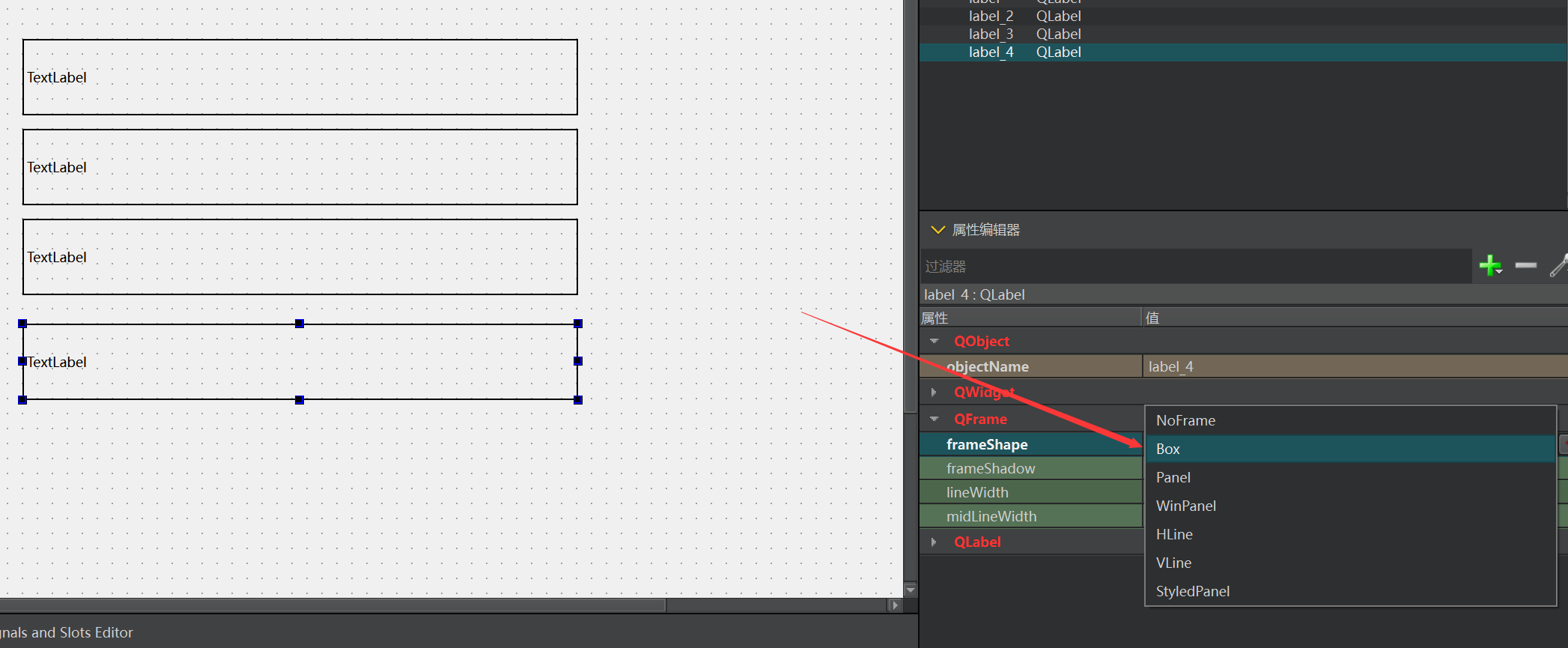Pick Panel from the frameShape options

pos(1351,477)
